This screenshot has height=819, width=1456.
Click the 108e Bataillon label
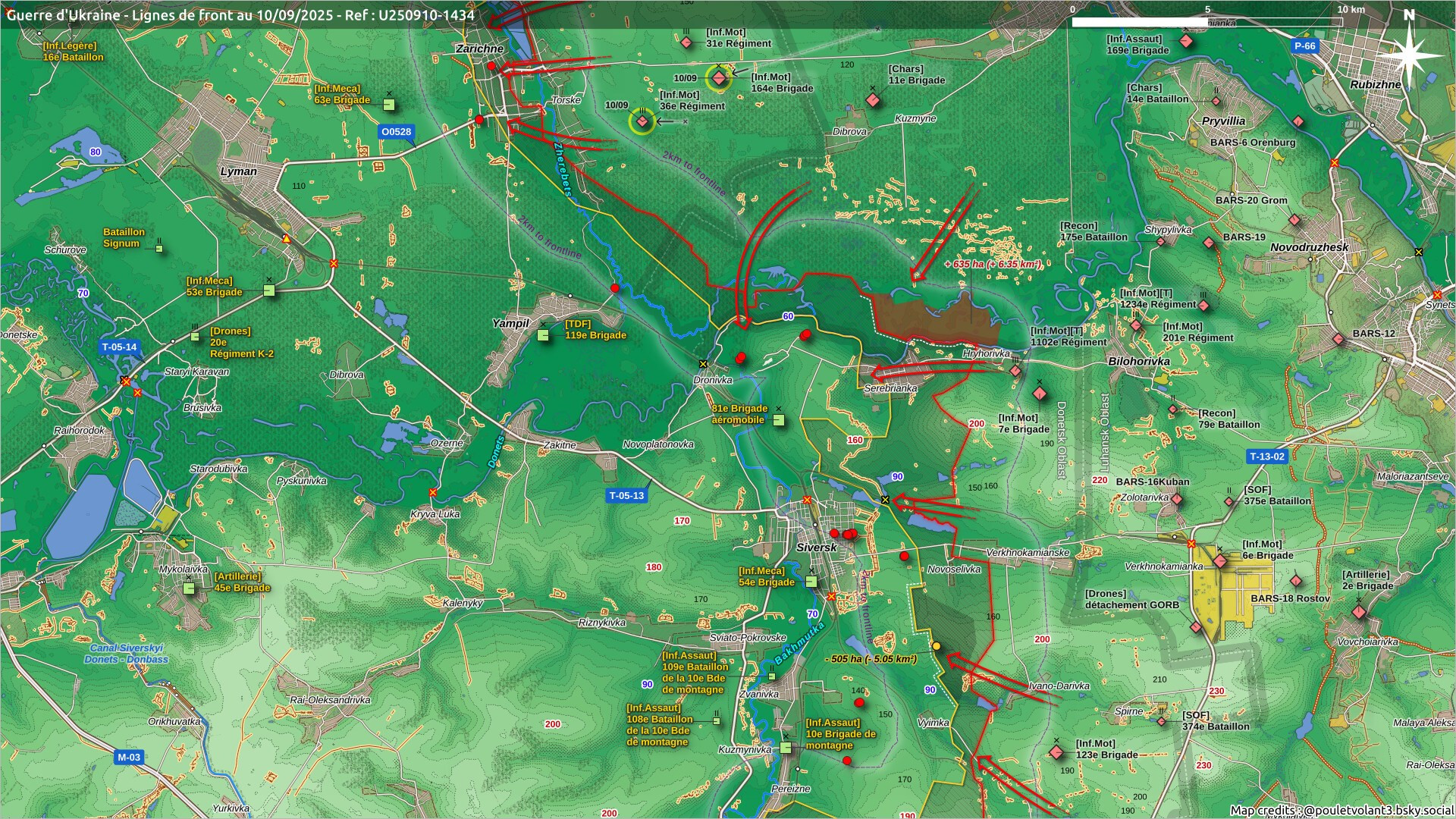point(659,725)
